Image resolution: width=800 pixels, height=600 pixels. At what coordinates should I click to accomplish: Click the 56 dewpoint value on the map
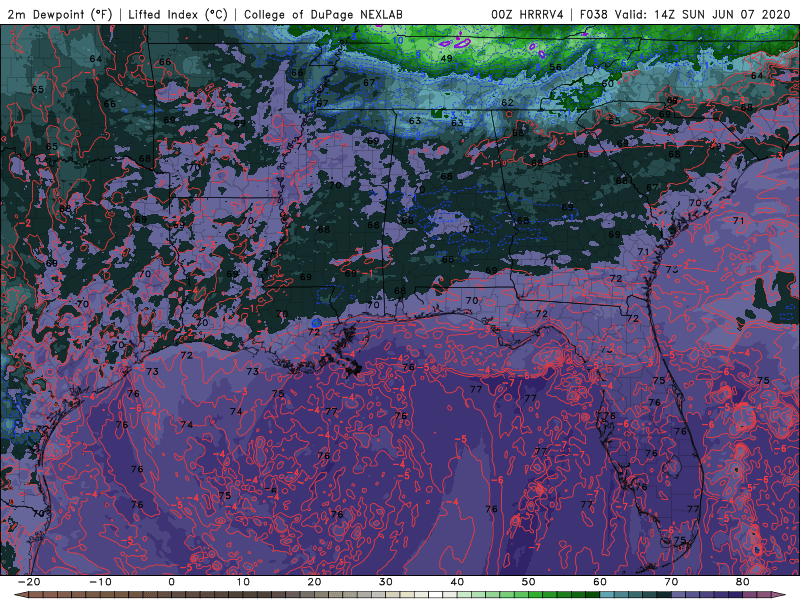coord(555,67)
